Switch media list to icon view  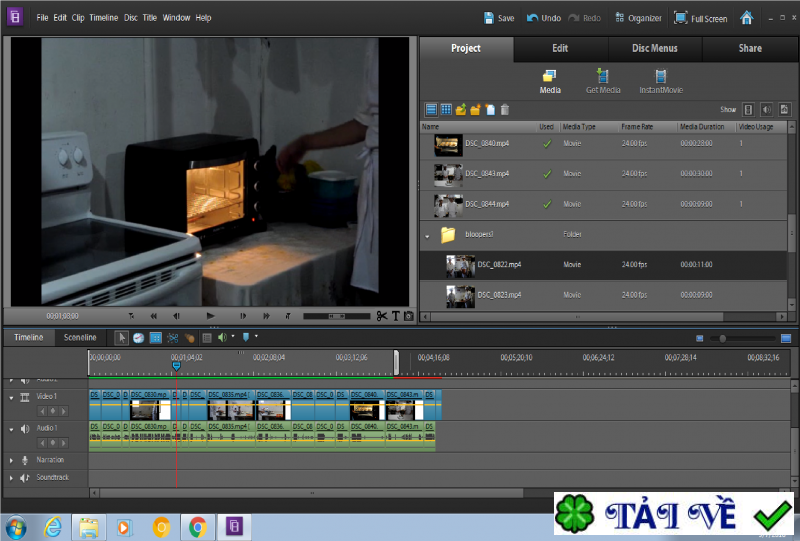446,109
